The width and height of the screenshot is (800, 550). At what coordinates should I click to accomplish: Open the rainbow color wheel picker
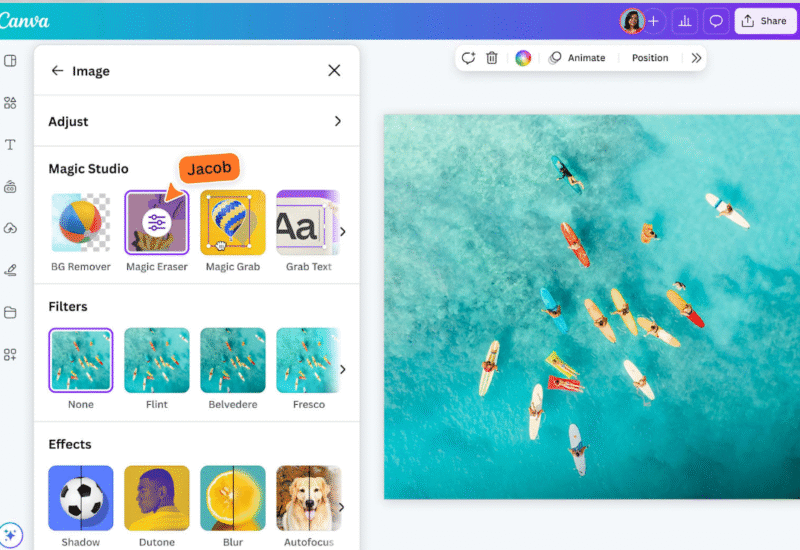pos(523,58)
